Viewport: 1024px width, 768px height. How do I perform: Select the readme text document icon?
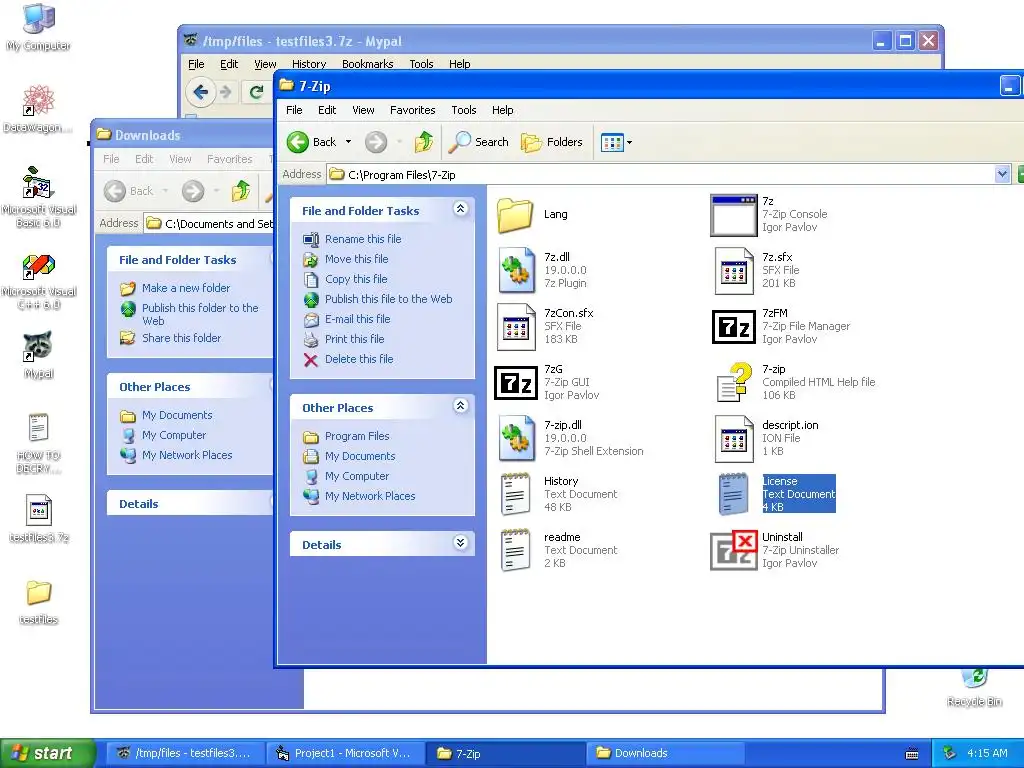(515, 551)
